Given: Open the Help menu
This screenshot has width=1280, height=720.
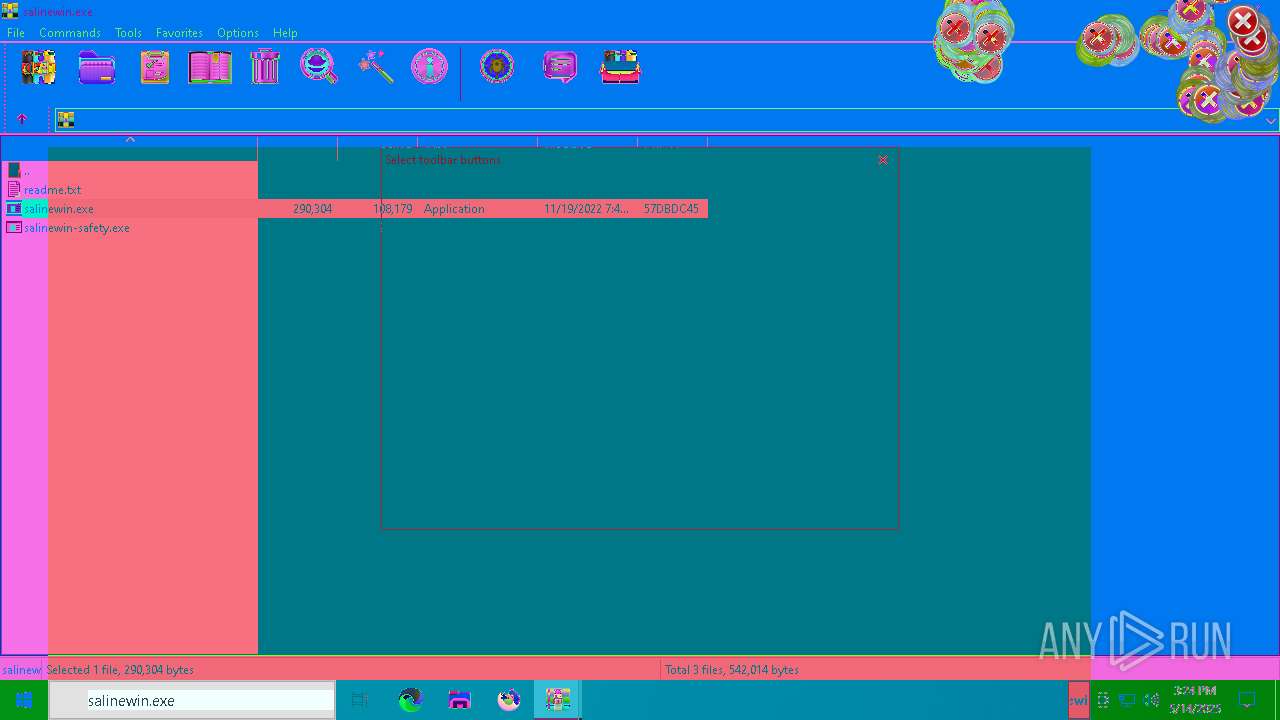Looking at the screenshot, I should click(285, 33).
